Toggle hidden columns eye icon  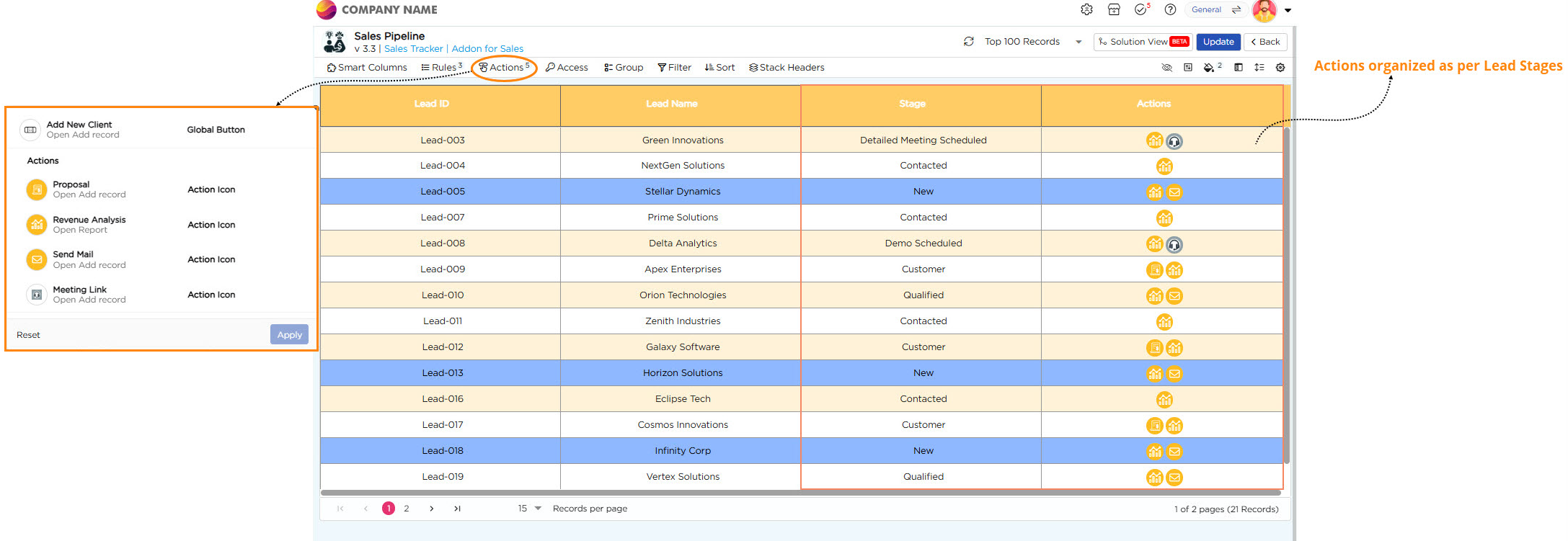click(1166, 68)
